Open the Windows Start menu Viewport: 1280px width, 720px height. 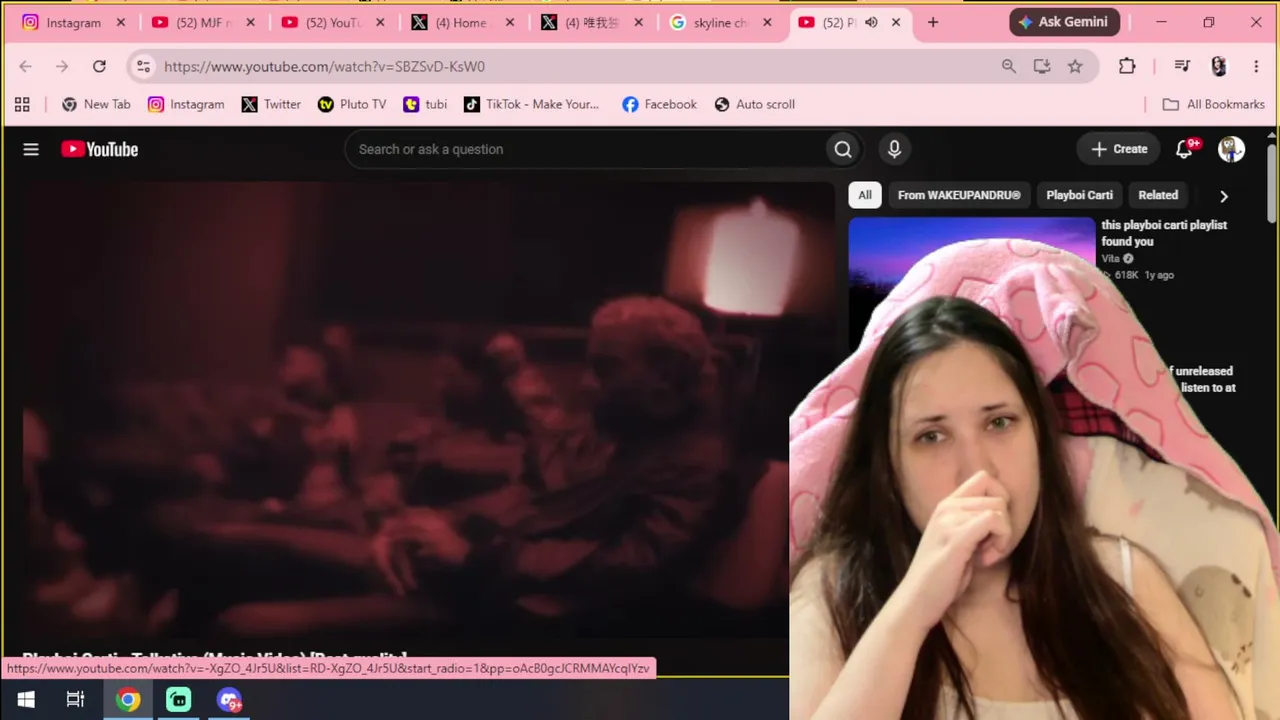point(26,700)
